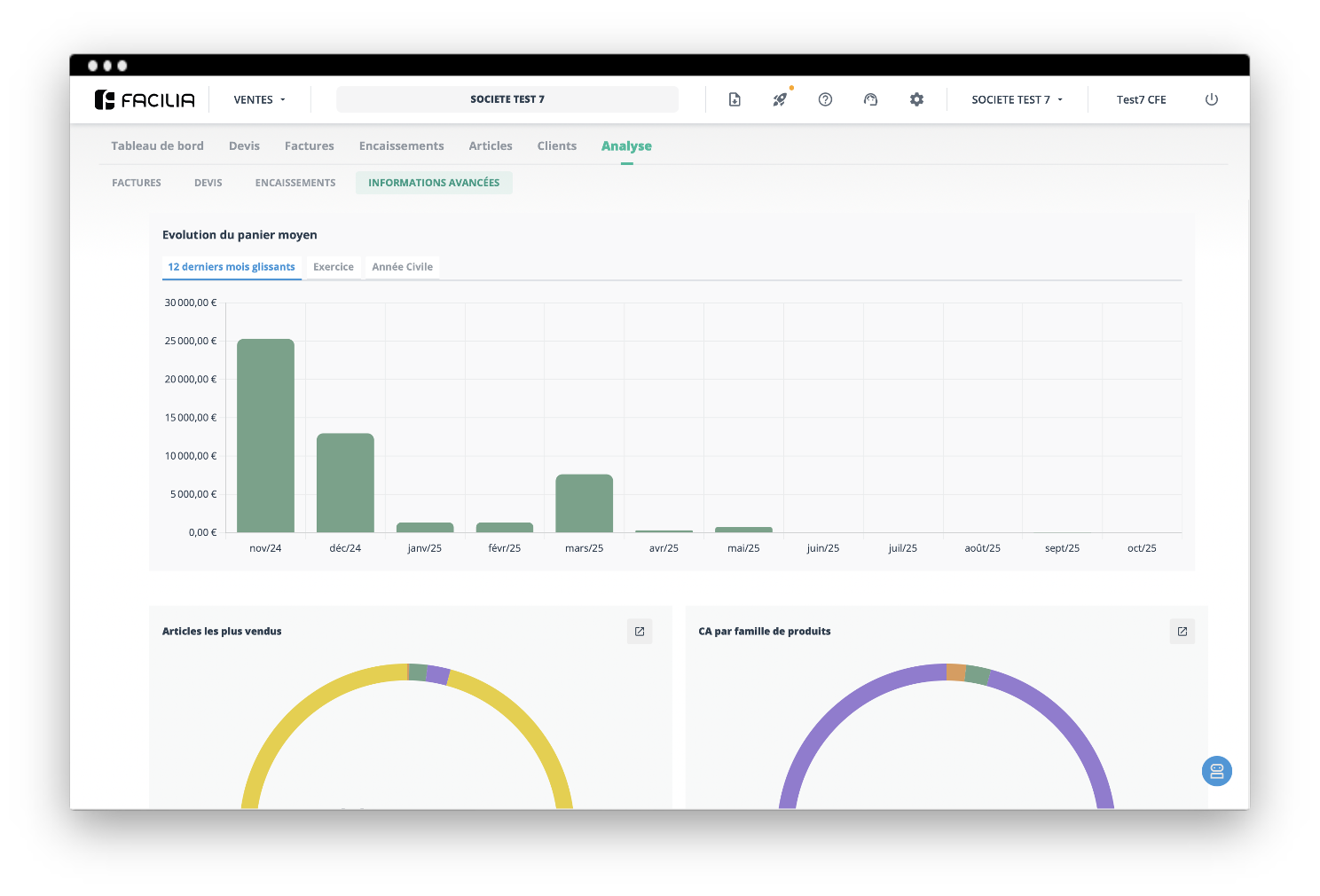Click the support headset icon
The width and height of the screenshot is (1320, 896).
pyautogui.click(x=870, y=99)
